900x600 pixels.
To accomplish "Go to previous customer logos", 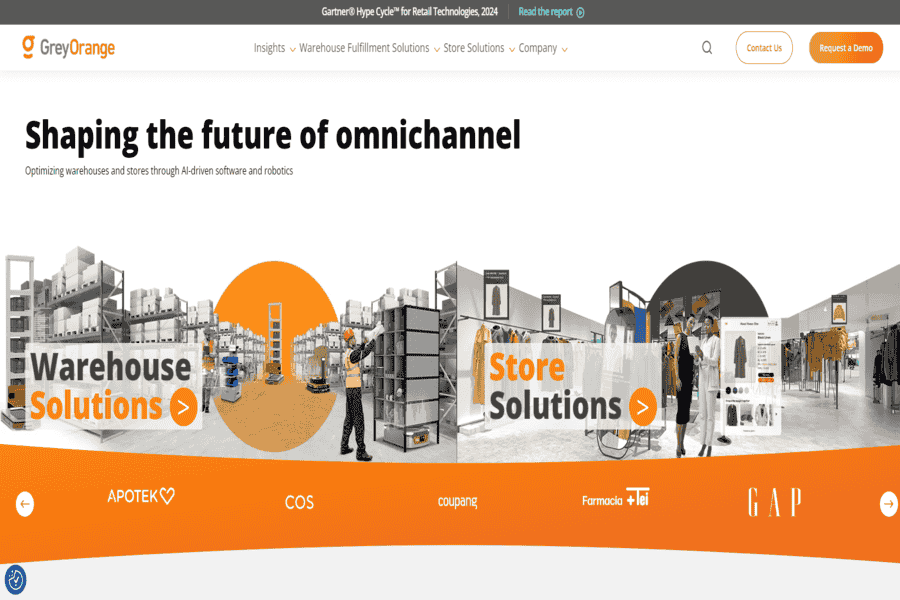I will tap(25, 504).
